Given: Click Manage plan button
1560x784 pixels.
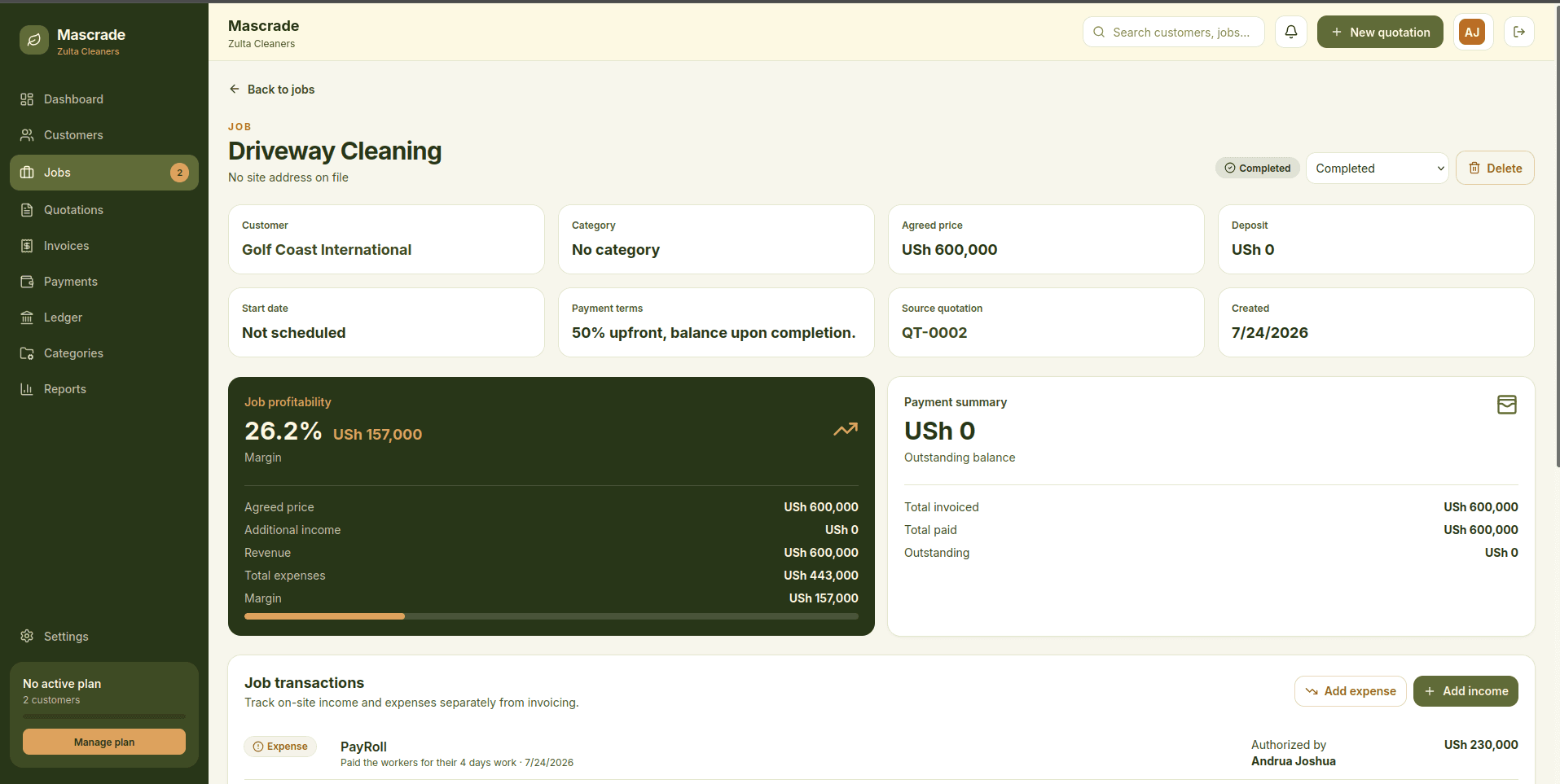Looking at the screenshot, I should tap(104, 742).
